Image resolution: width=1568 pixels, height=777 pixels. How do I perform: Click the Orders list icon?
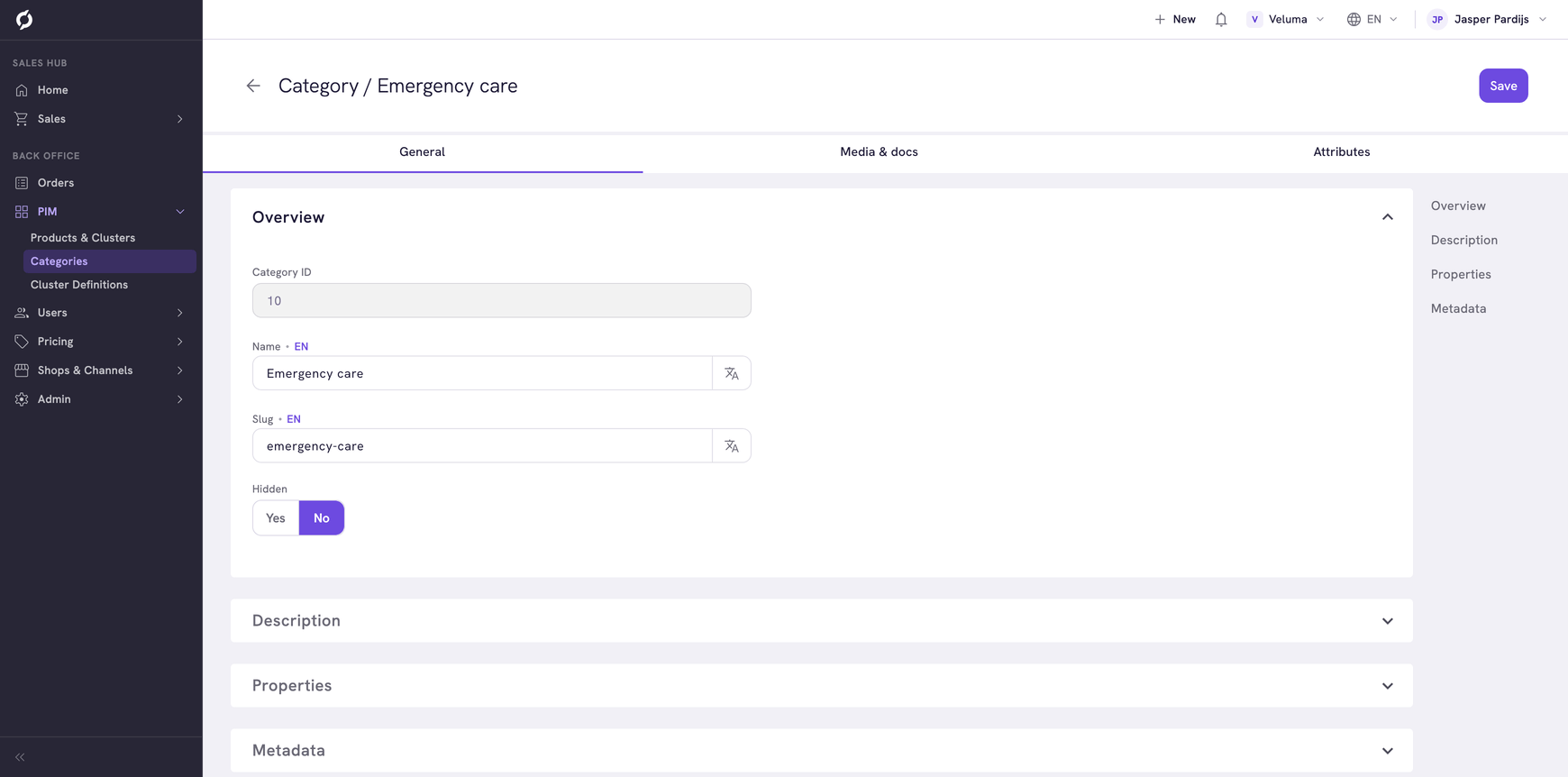[22, 183]
